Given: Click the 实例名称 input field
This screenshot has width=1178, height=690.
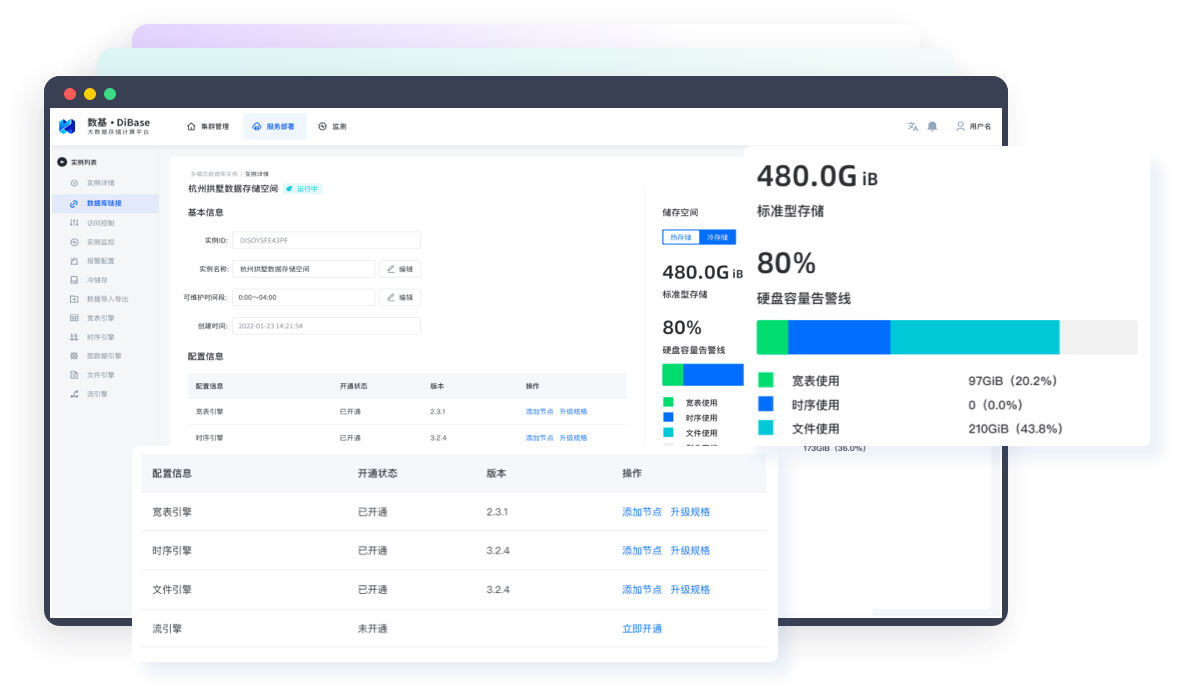Looking at the screenshot, I should [x=304, y=269].
